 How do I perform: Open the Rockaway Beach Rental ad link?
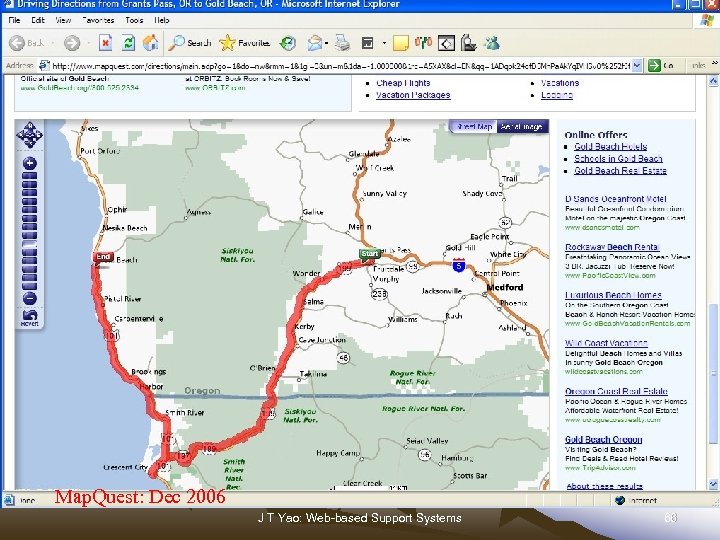[x=612, y=247]
